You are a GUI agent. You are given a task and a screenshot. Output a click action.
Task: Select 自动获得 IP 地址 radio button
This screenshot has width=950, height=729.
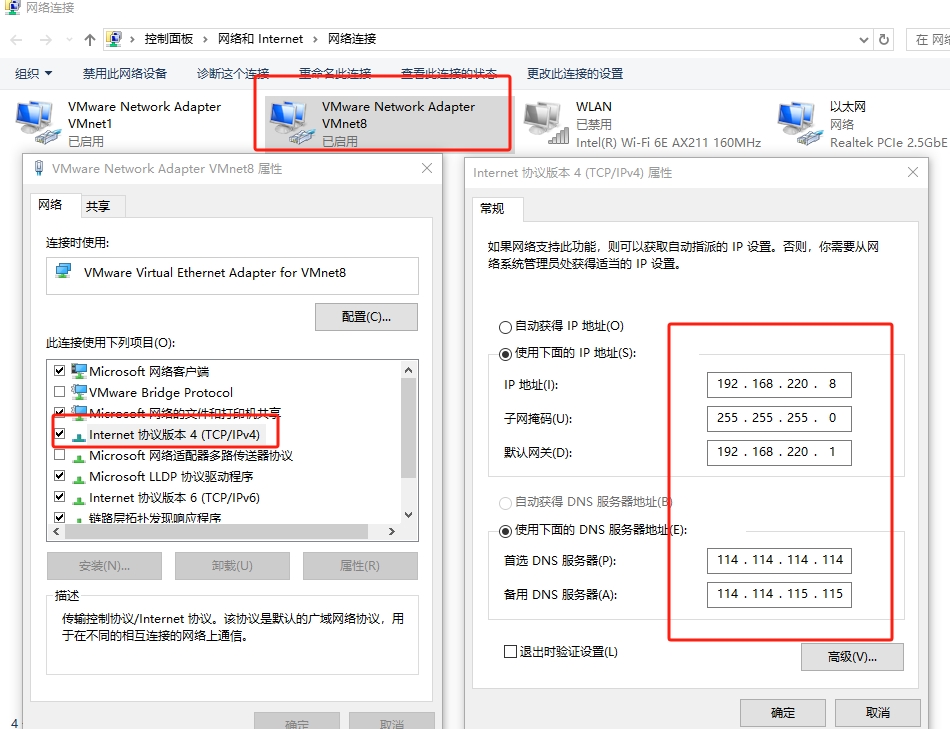tap(505, 327)
